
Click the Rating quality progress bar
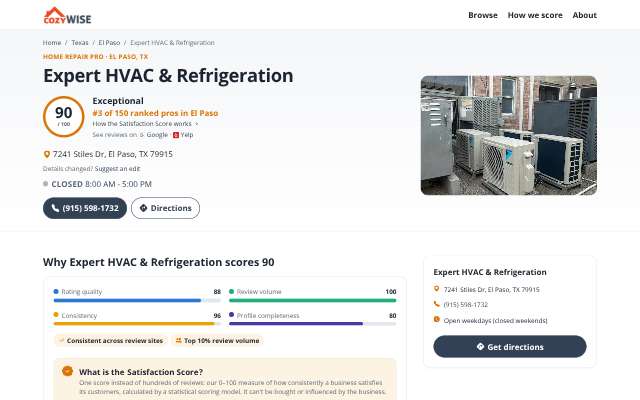point(137,300)
